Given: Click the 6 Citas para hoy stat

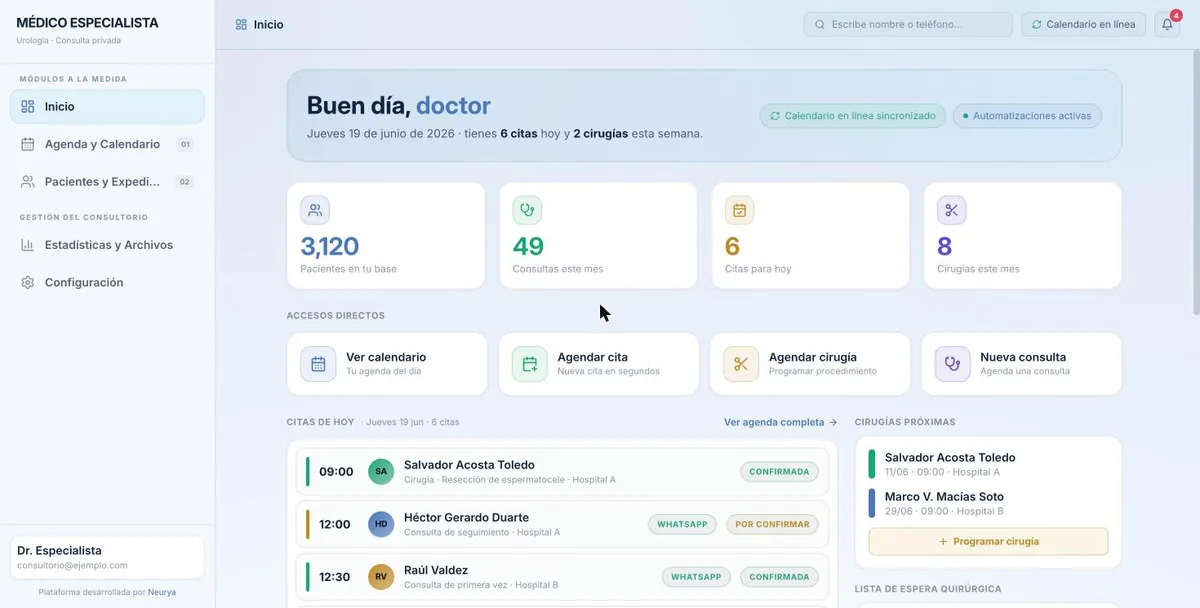Looking at the screenshot, I should coord(810,236).
